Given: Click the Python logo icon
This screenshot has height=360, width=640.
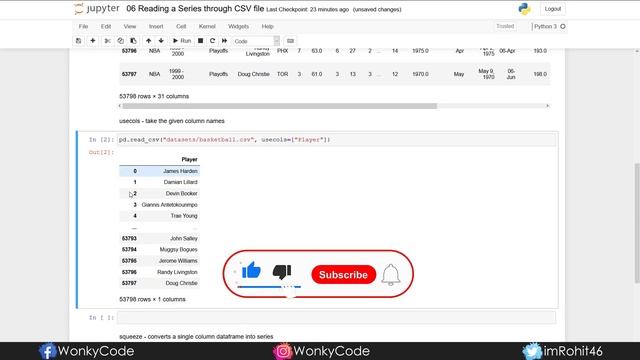Looking at the screenshot, I should click(x=524, y=9).
